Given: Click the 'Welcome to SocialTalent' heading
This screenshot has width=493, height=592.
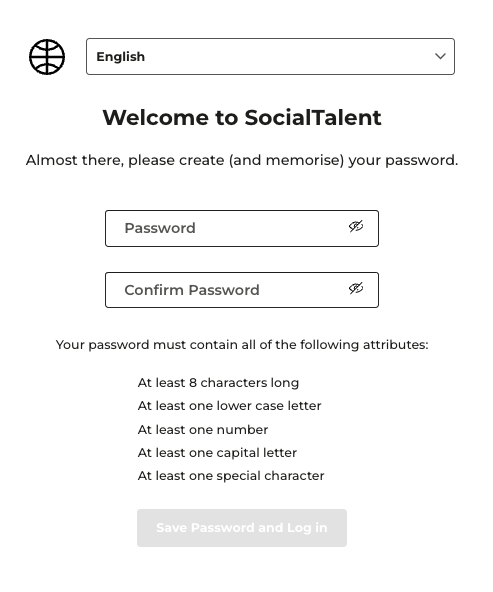Looking at the screenshot, I should coord(242,117).
